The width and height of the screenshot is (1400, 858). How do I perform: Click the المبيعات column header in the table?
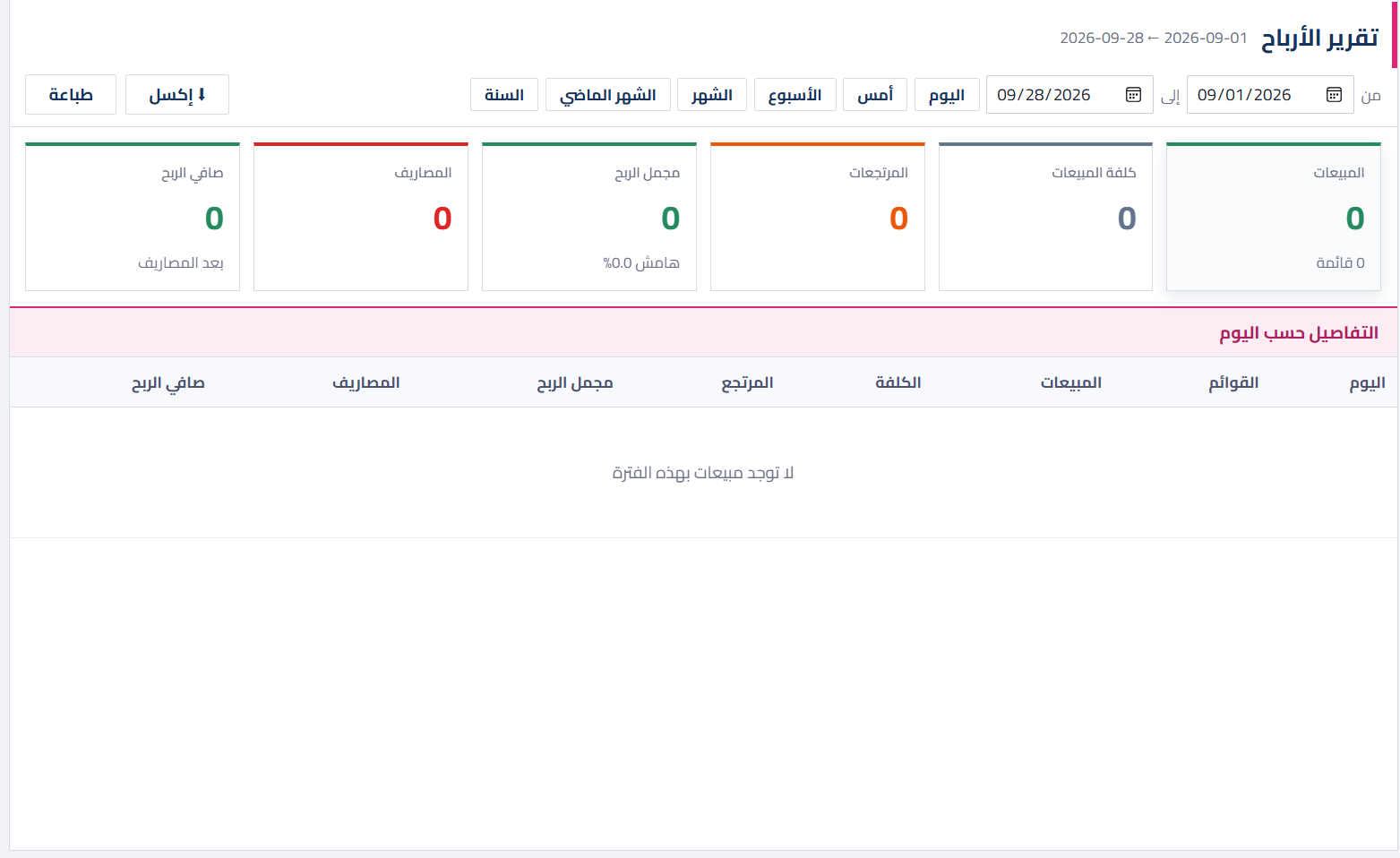1070,382
